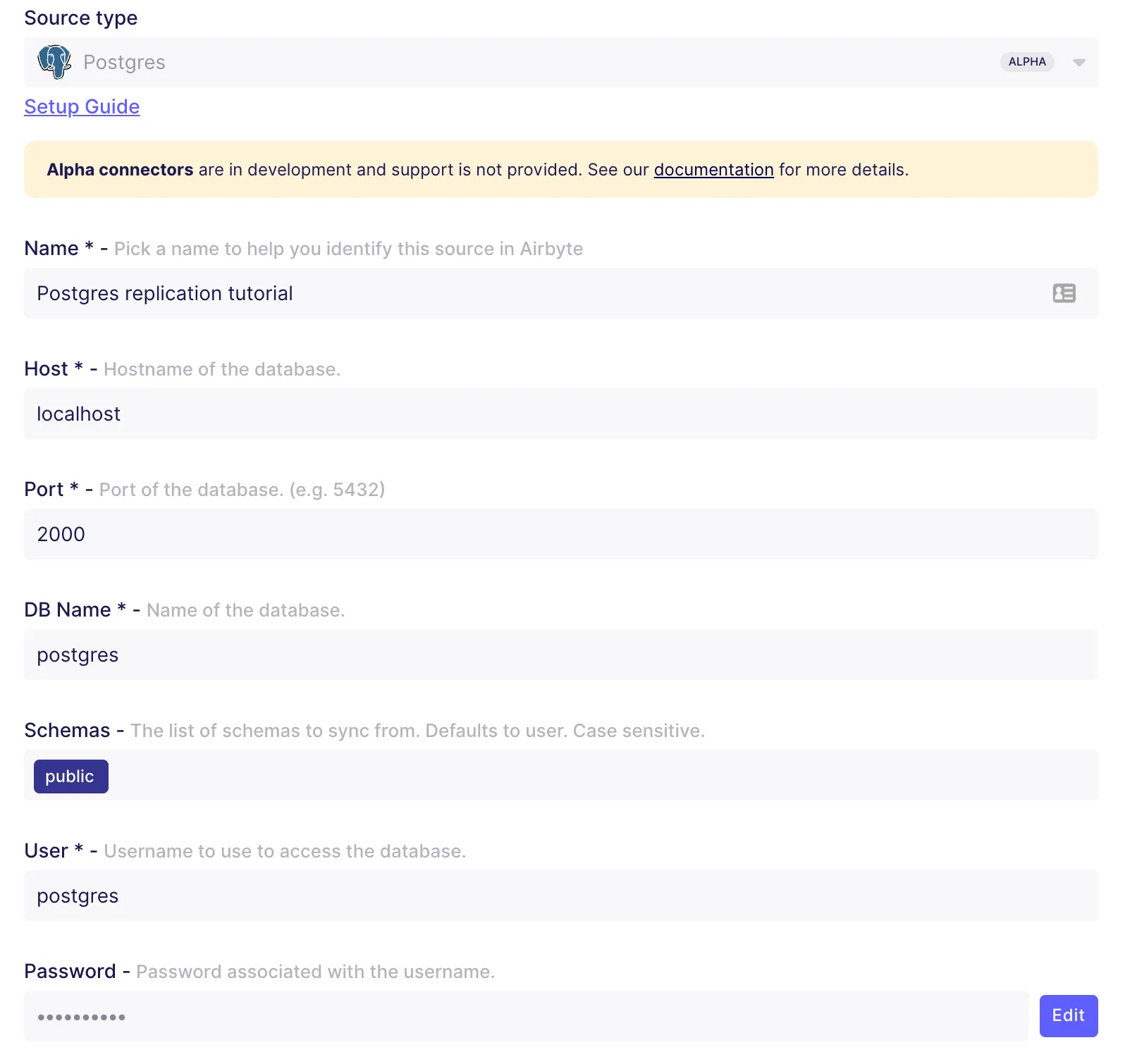Click the Edit button next to Password

(x=1069, y=1015)
